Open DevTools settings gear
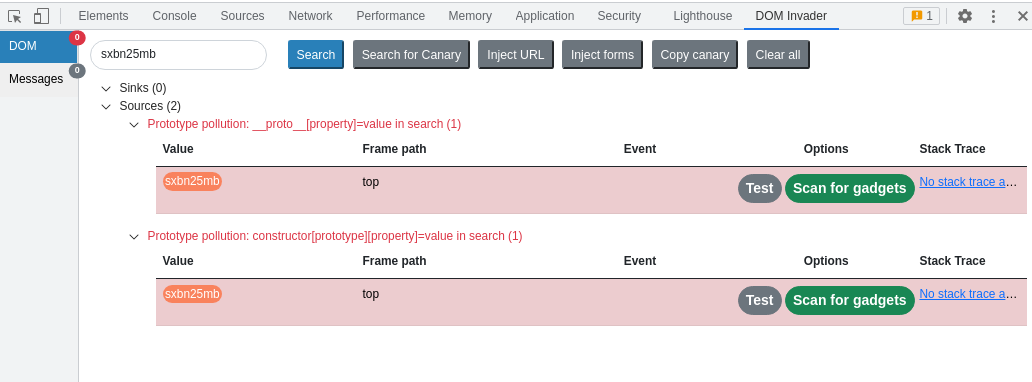The image size is (1032, 382). pyautogui.click(x=964, y=16)
